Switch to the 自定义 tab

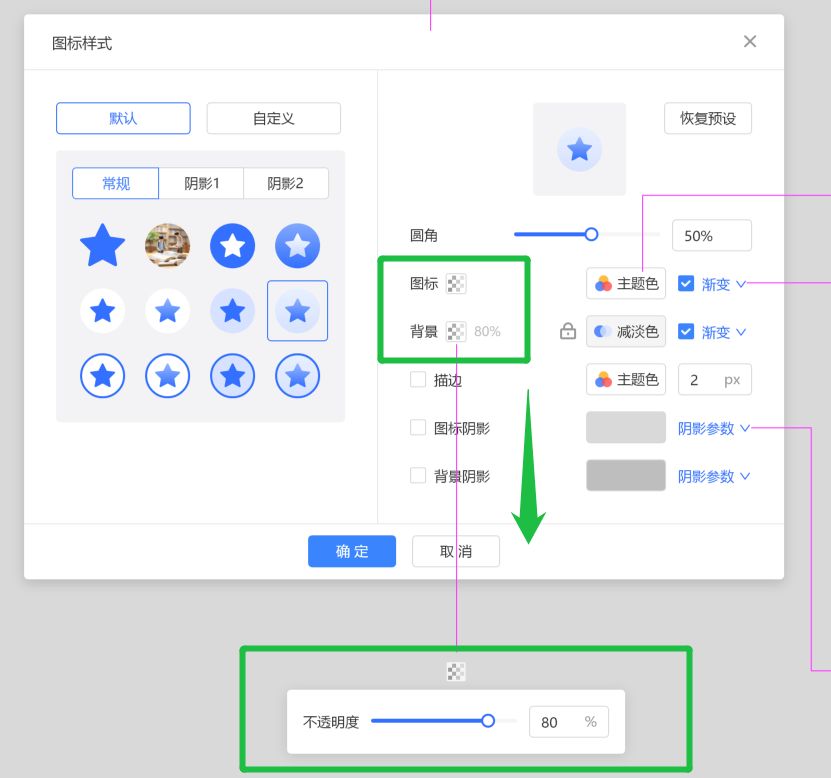click(x=273, y=118)
